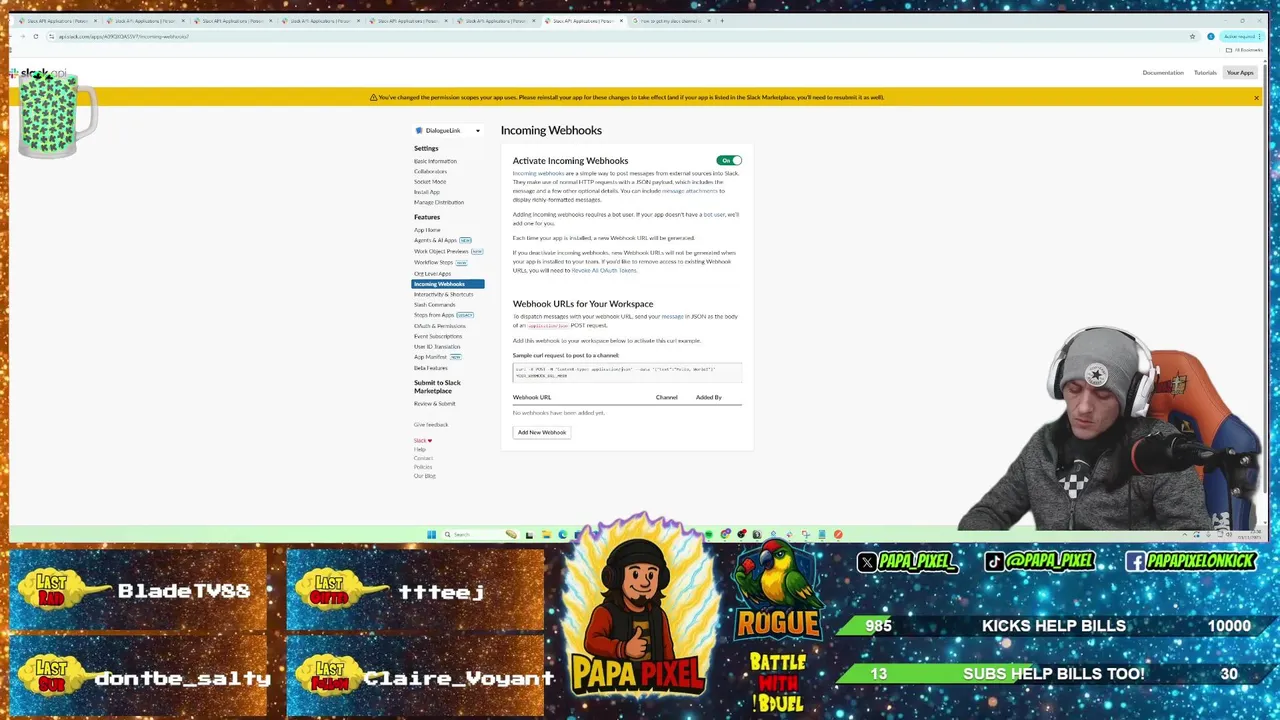Open Workflow Steps feature page
This screenshot has width=1280, height=720.
point(433,262)
